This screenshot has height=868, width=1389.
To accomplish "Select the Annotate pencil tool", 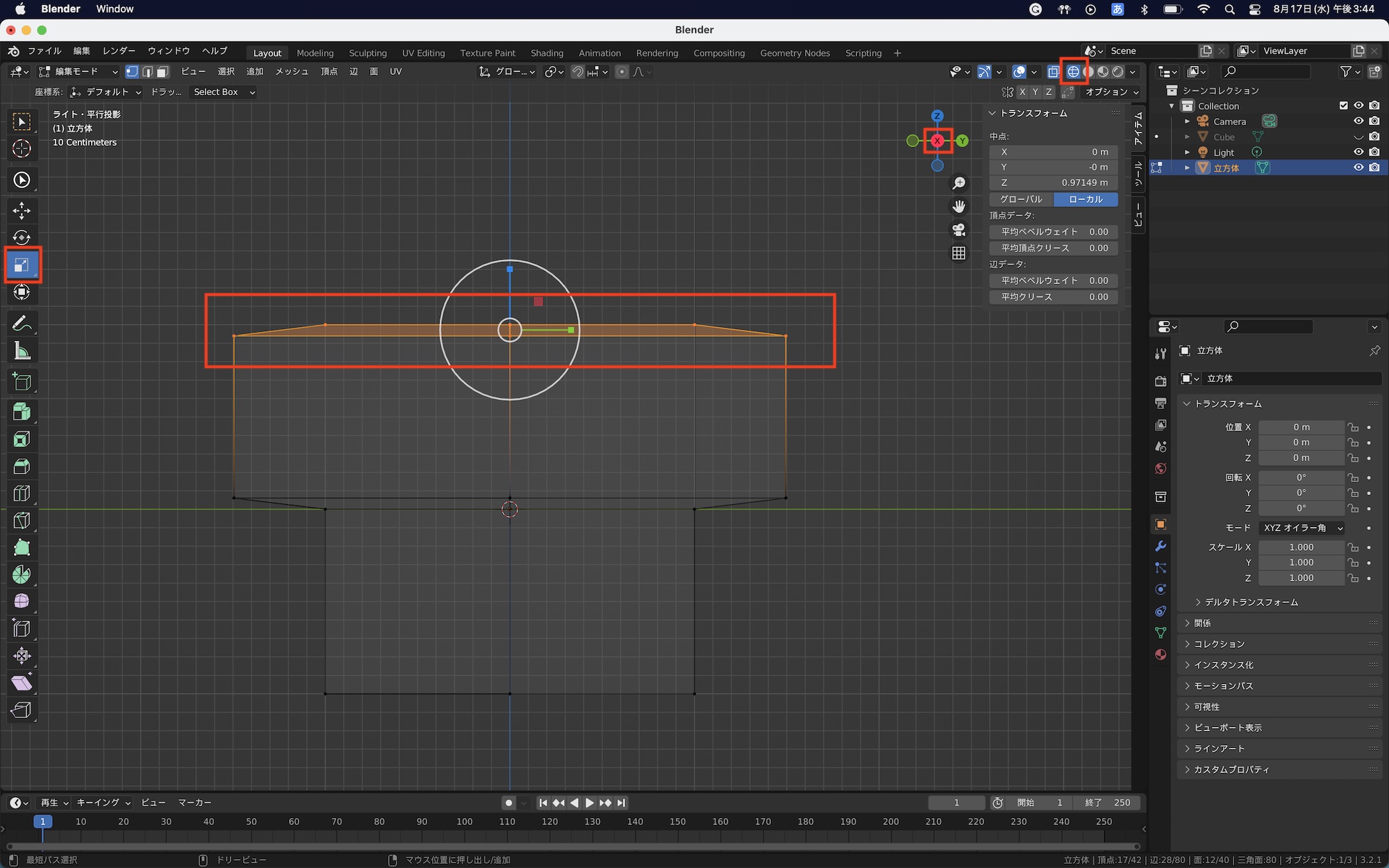I will coord(22,324).
